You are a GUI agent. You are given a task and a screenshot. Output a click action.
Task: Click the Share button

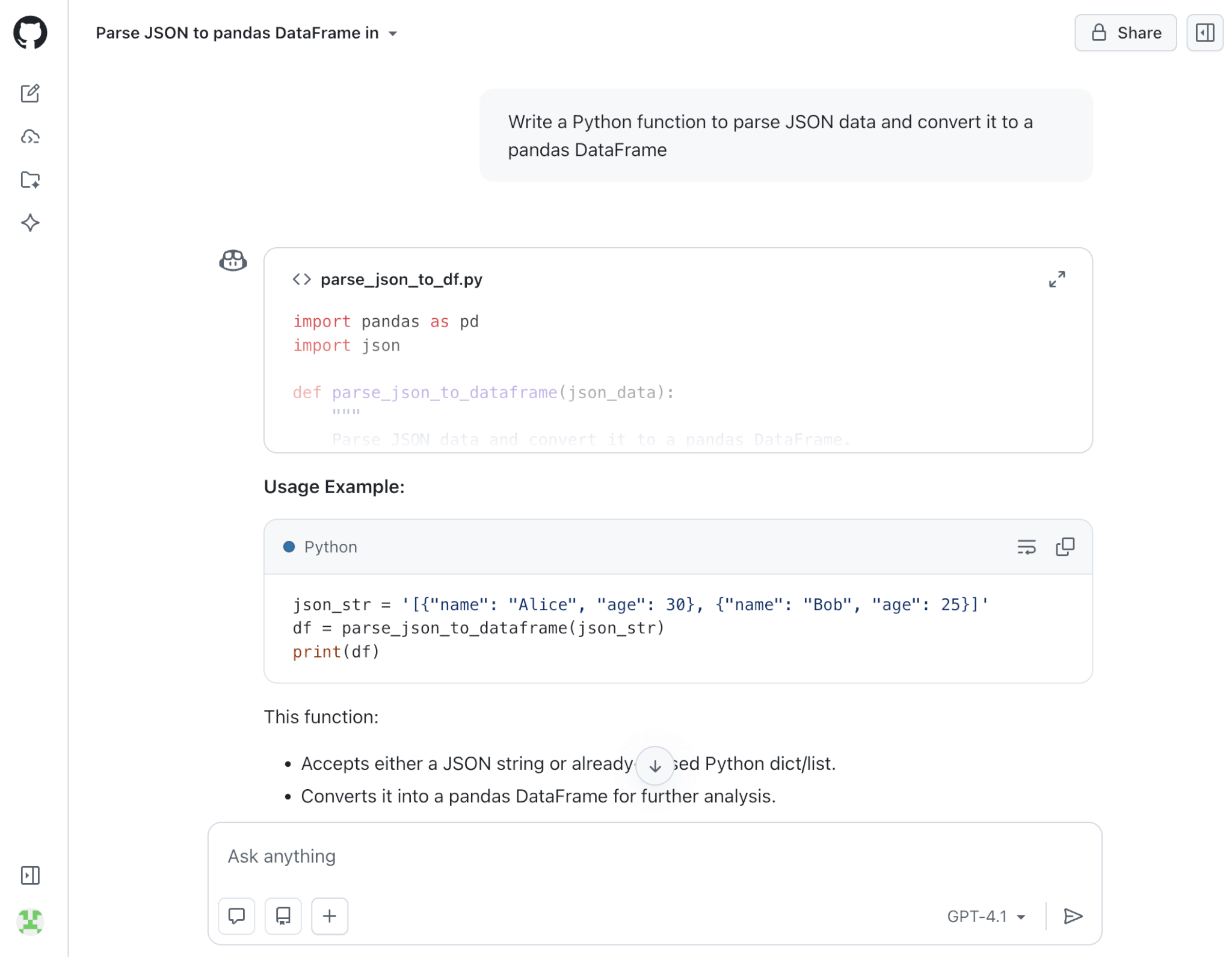click(1126, 33)
